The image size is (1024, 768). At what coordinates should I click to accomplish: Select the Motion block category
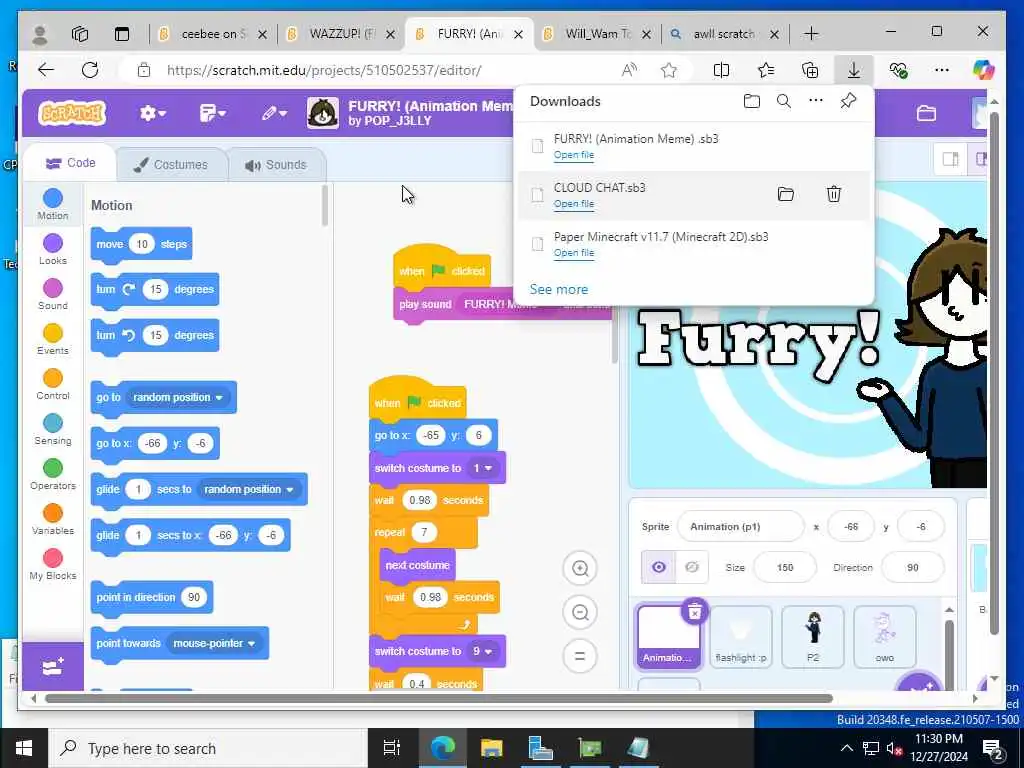coord(53,204)
